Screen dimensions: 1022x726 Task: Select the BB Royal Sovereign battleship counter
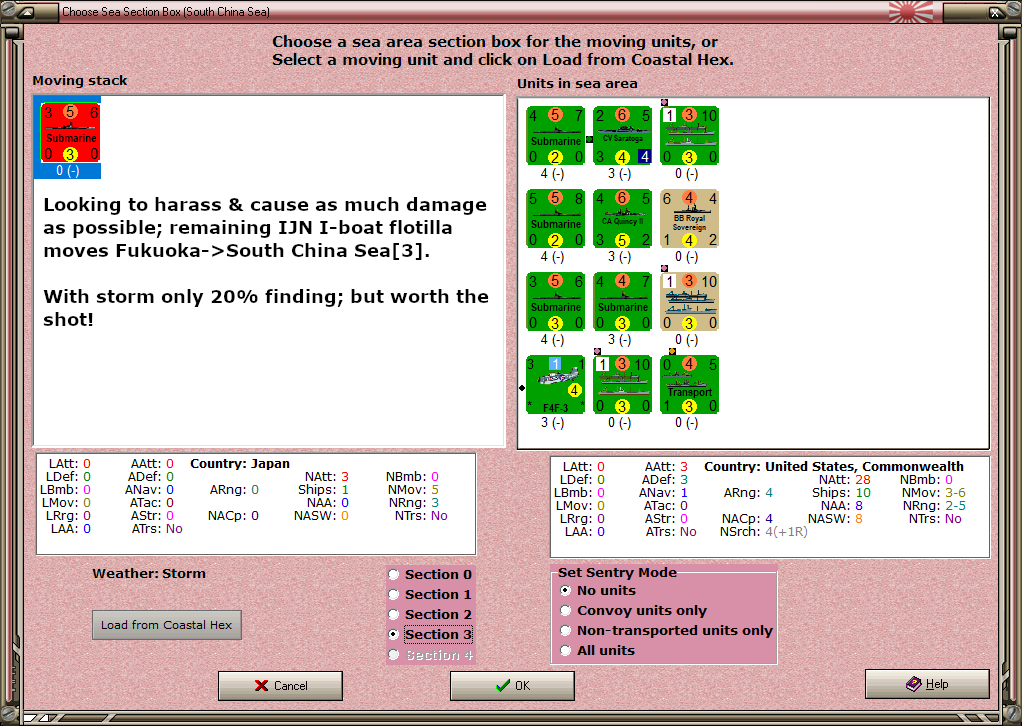tap(690, 219)
